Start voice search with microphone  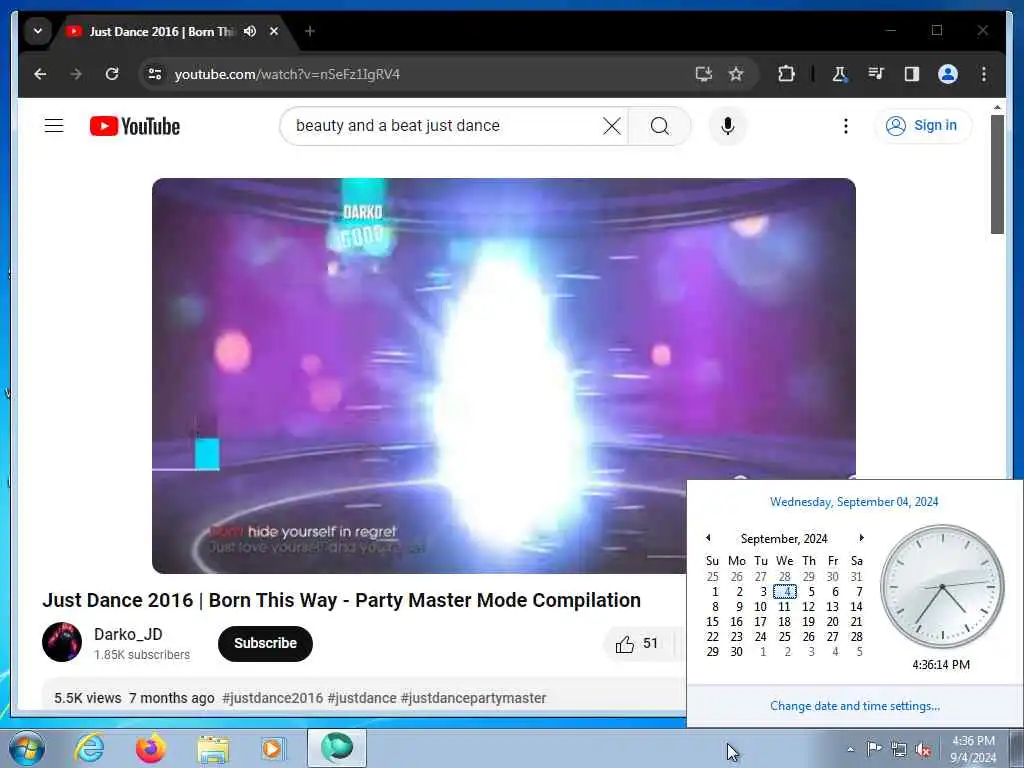(728, 125)
